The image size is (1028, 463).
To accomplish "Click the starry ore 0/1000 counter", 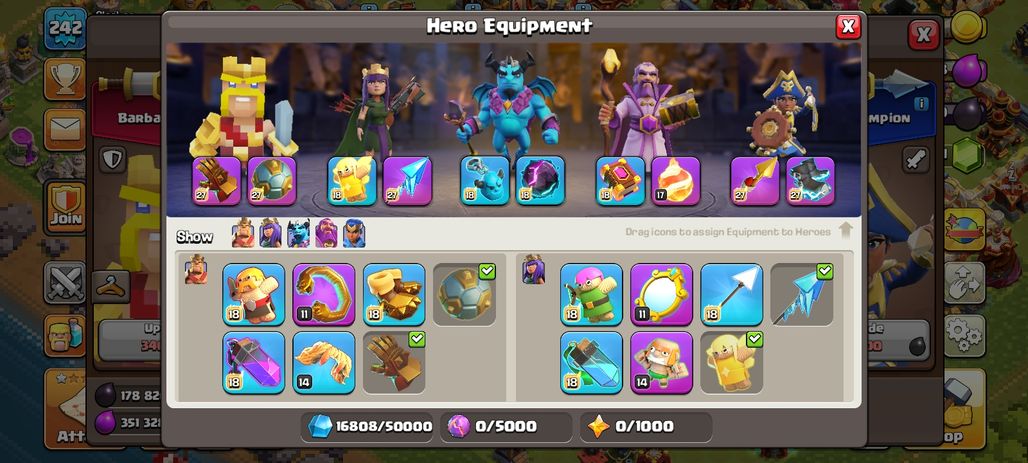I will [645, 427].
